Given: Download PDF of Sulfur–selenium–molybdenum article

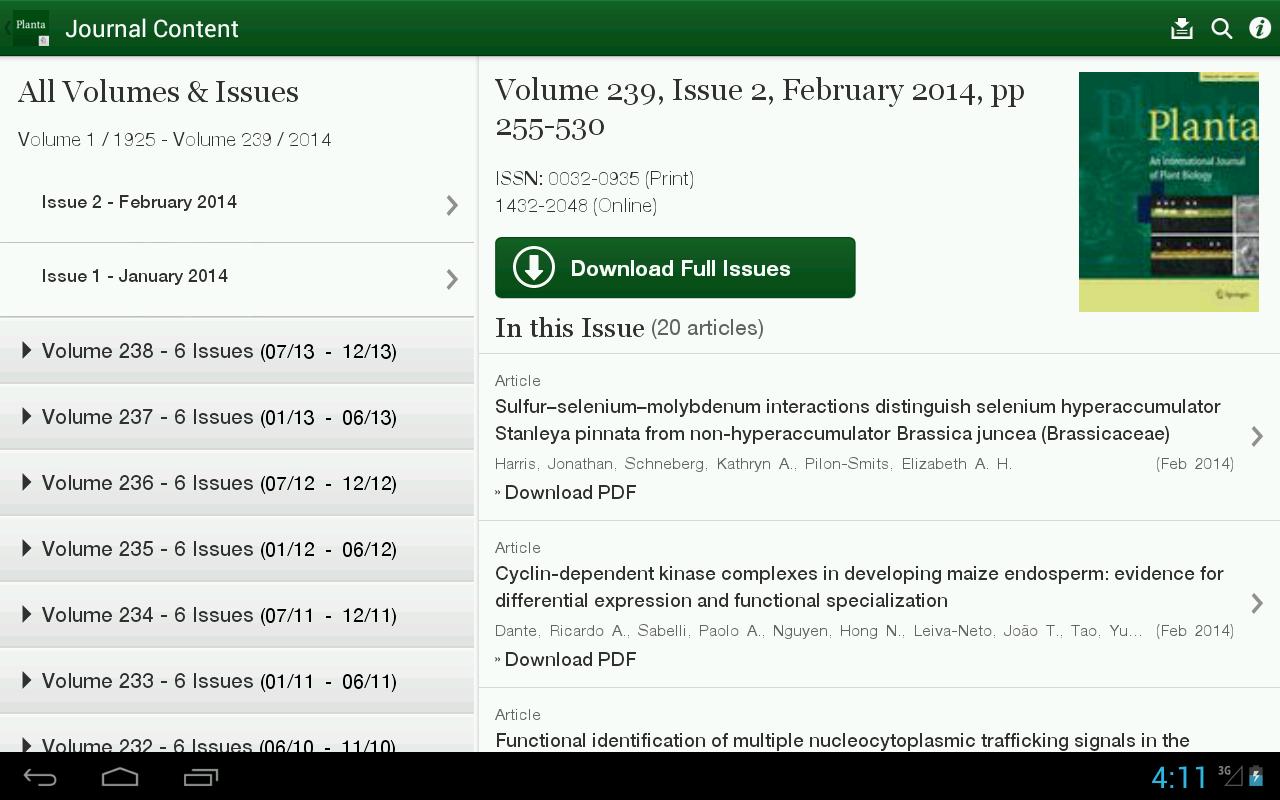Looking at the screenshot, I should point(570,492).
